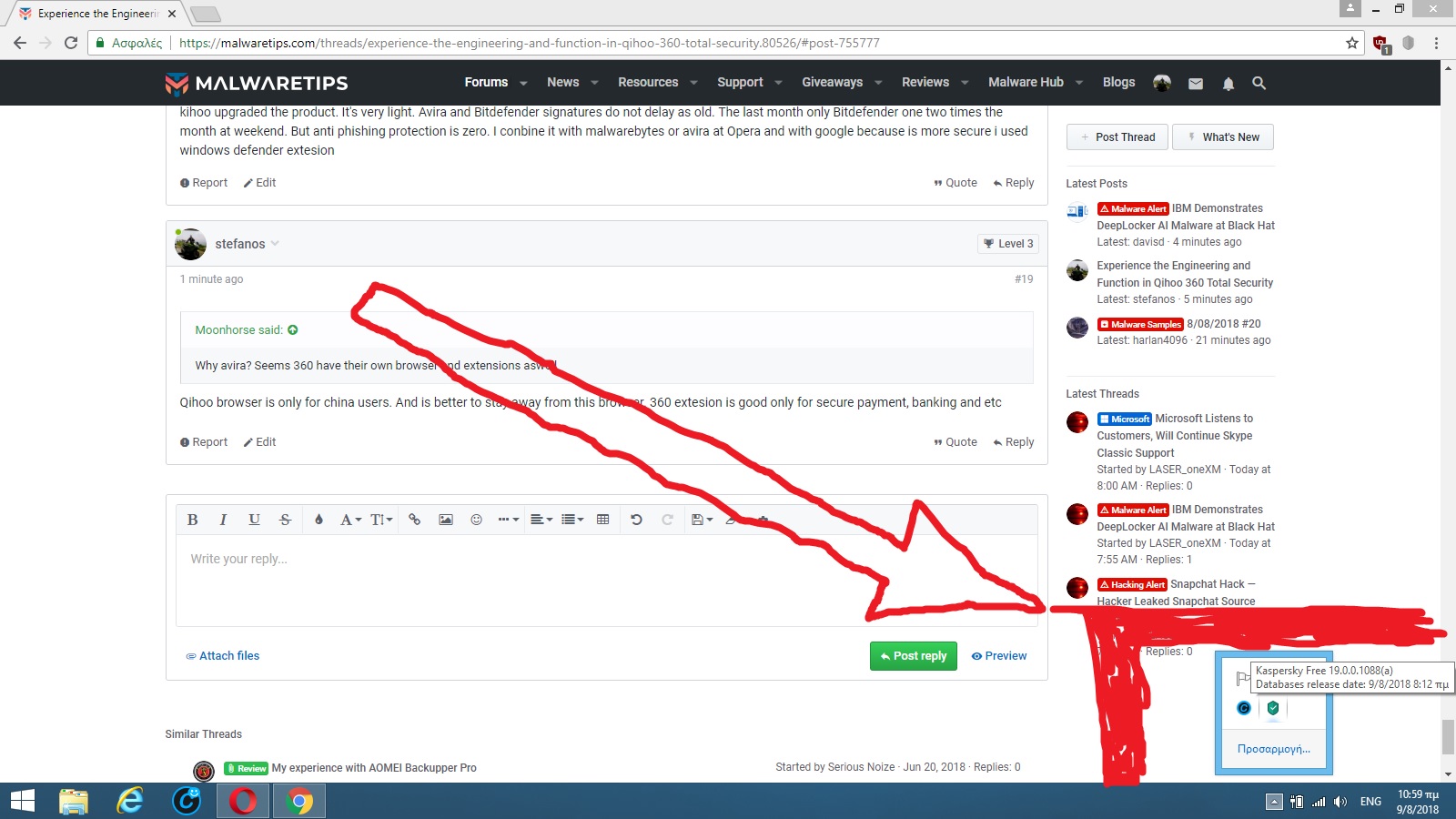1456x819 pixels.
Task: Click the MalwareTips logo
Action: [257, 83]
